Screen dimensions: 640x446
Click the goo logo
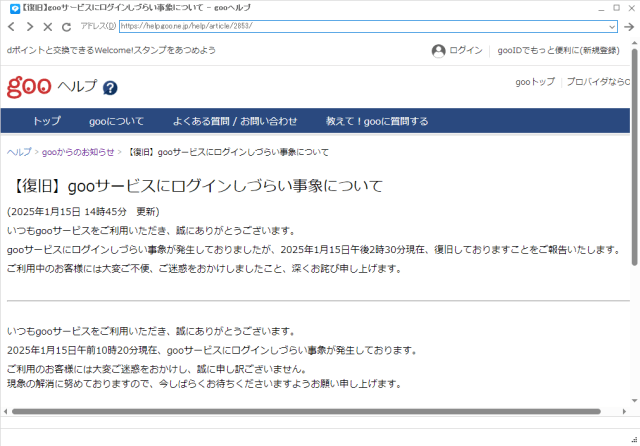click(29, 86)
